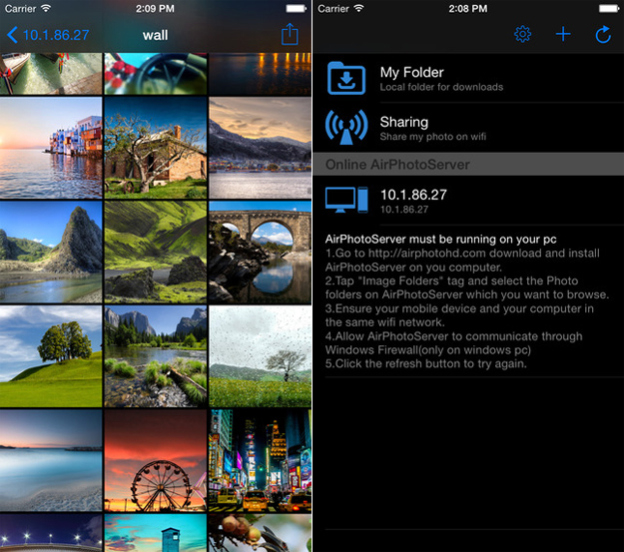Screen dimensions: 624x552
Task: Open the green rolling hills photo
Action: click(155, 250)
